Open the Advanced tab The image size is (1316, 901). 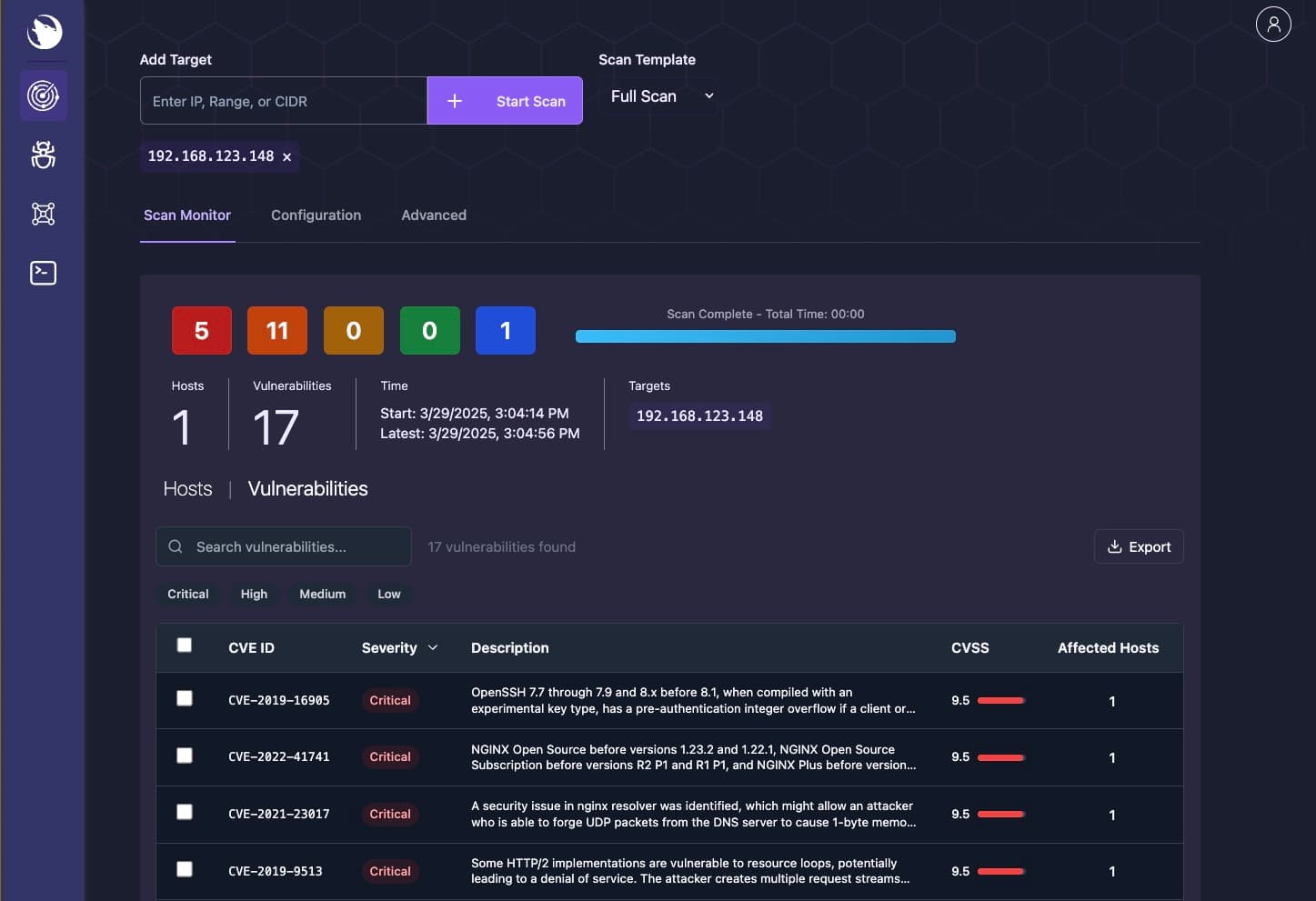point(433,215)
